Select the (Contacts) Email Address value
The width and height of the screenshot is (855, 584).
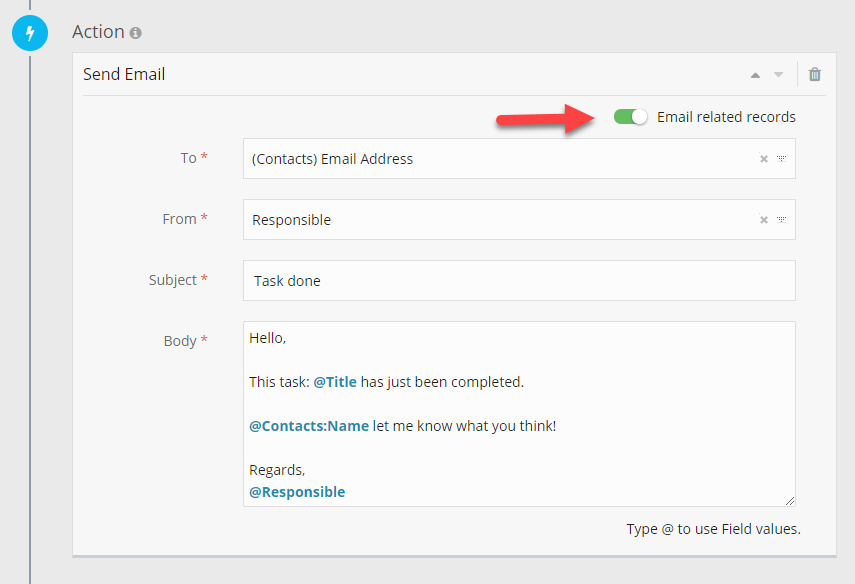click(332, 159)
